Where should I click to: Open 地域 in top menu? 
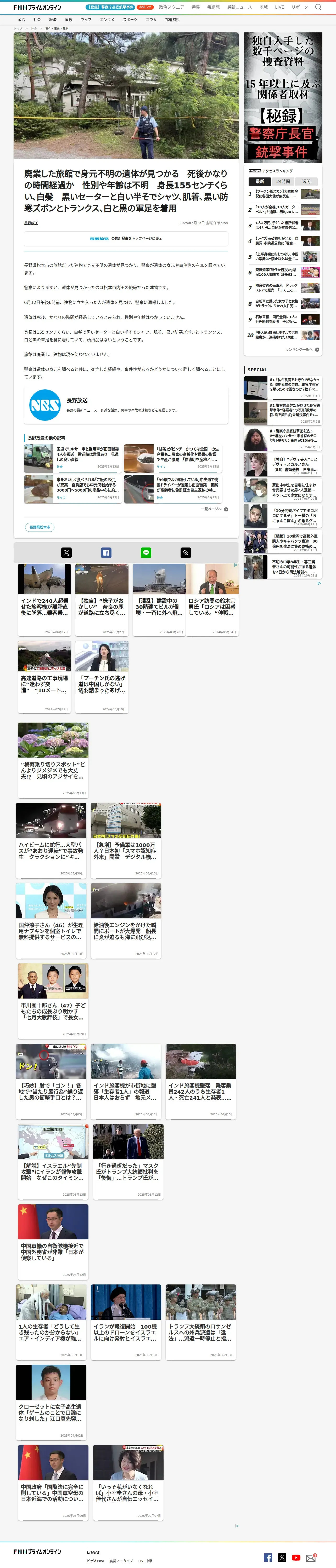pos(264,7)
